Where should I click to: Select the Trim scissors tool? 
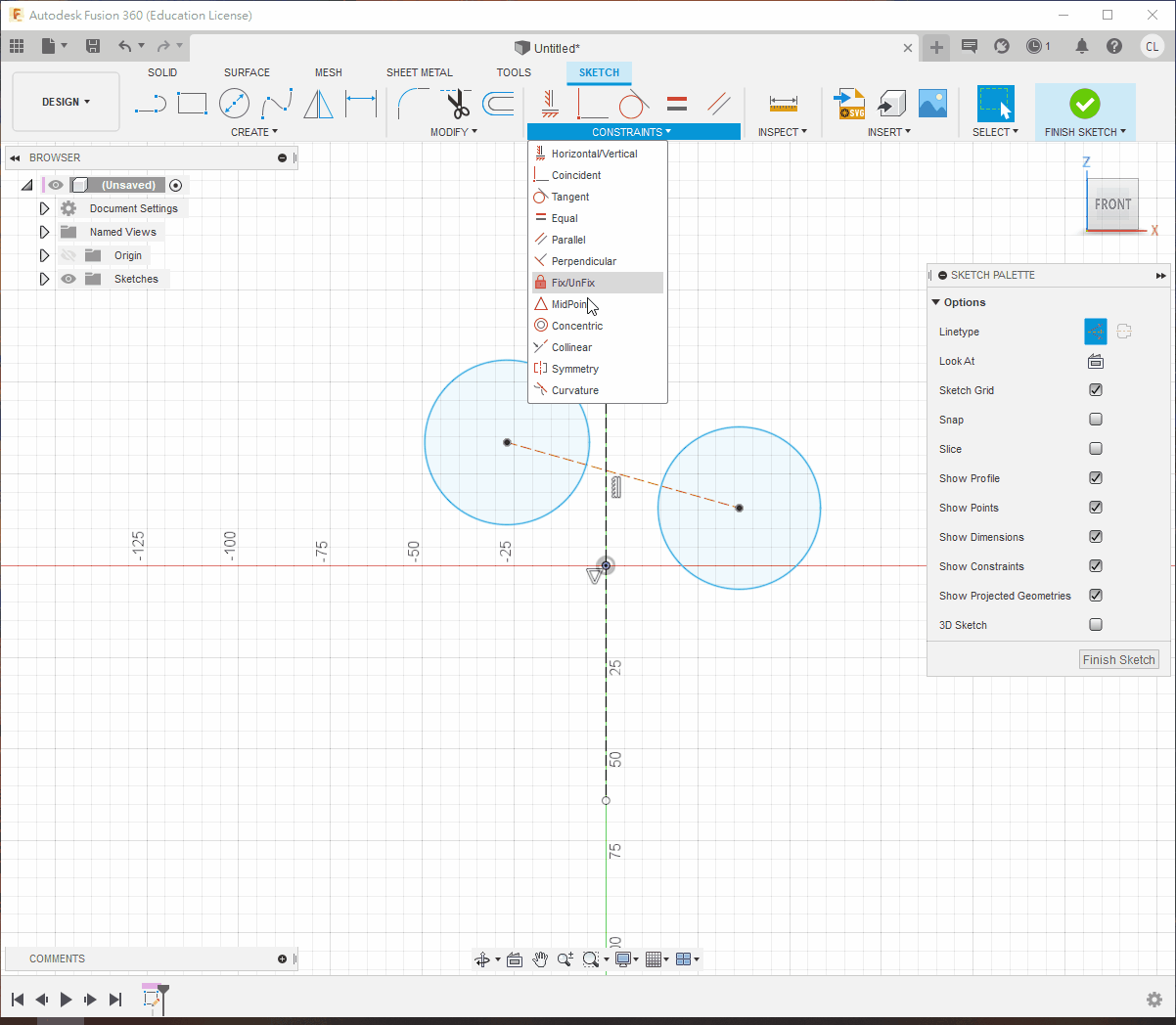click(x=457, y=104)
